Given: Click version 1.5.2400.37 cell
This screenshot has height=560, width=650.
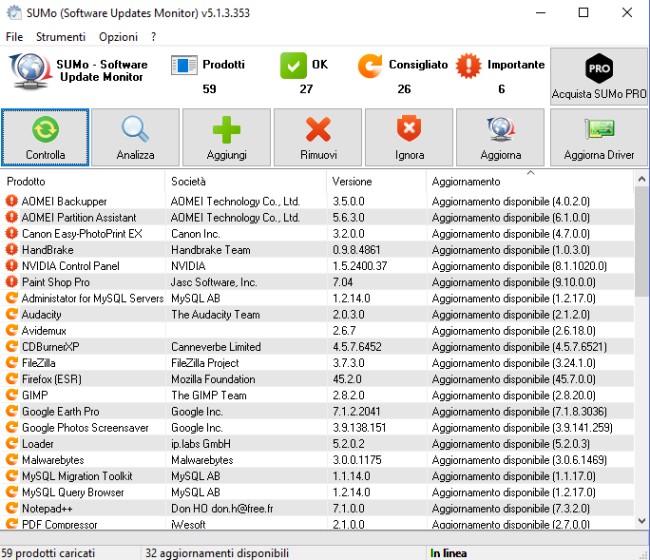Looking at the screenshot, I should point(359,266).
